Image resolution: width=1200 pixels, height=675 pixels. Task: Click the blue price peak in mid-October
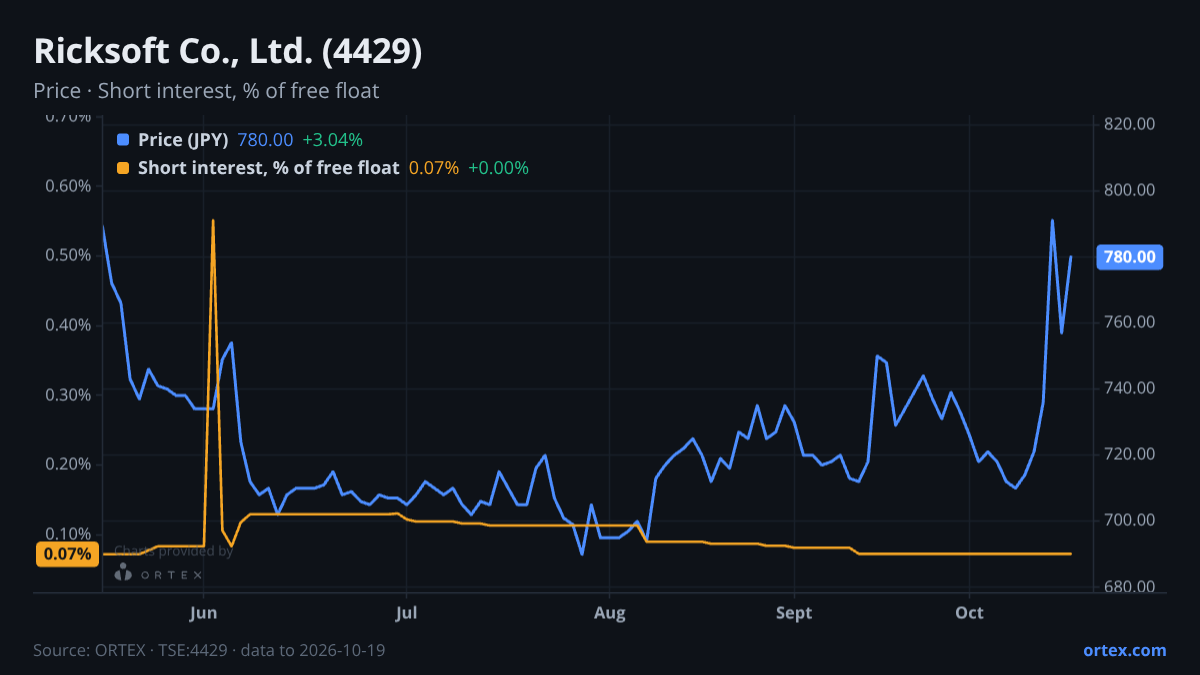1052,221
